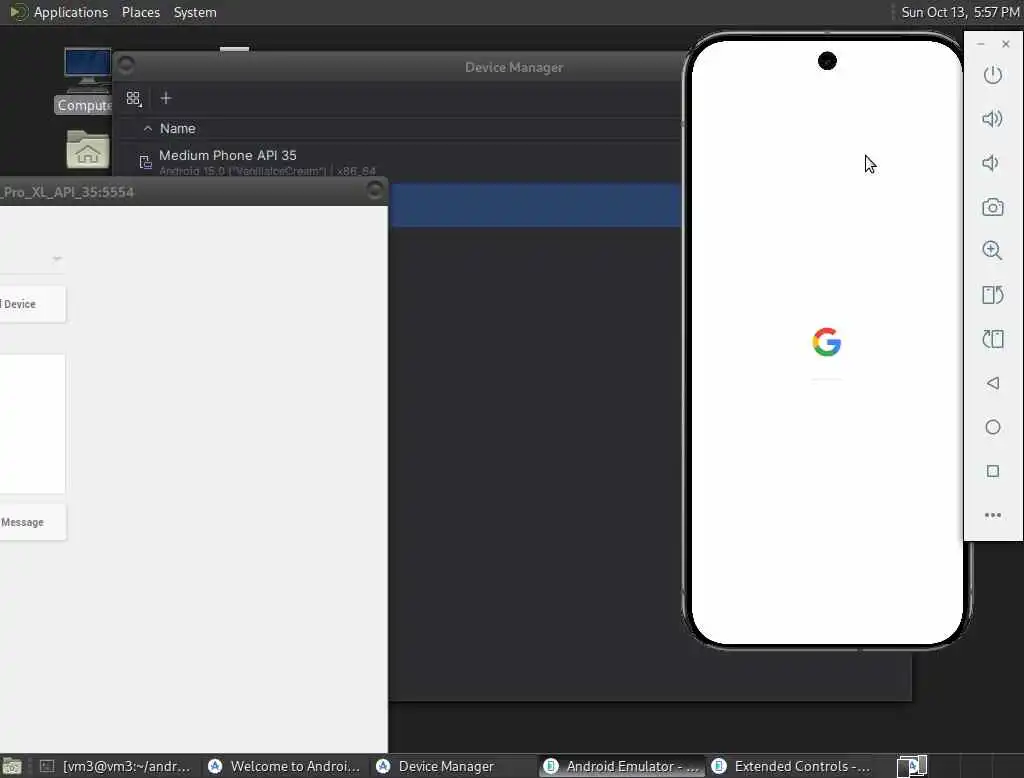Open the Applications menu
Screen dimensions: 1024x778
pyautogui.click(x=71, y=12)
